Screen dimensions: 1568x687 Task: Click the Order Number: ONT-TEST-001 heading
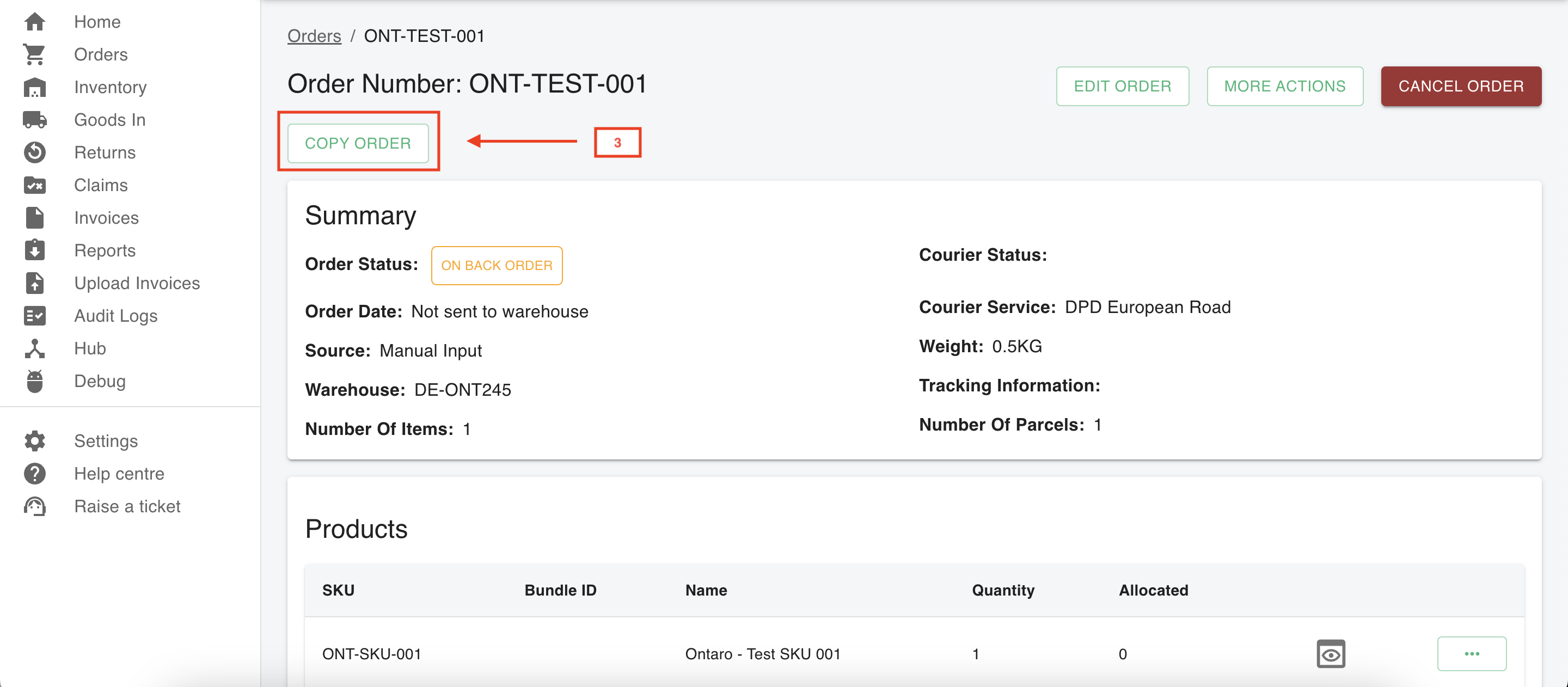click(x=467, y=84)
